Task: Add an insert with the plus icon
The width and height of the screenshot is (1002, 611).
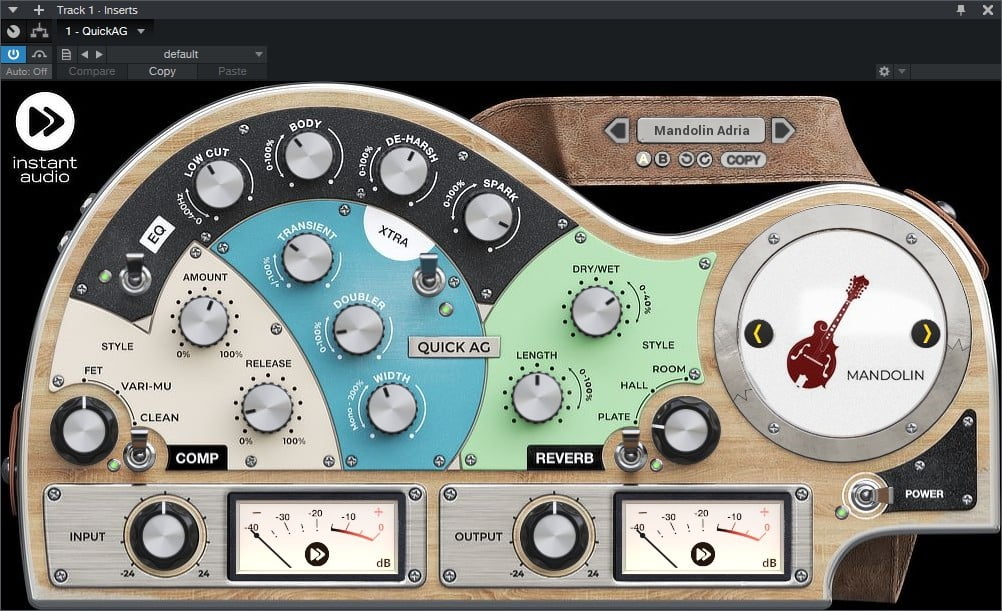Action: [x=39, y=10]
